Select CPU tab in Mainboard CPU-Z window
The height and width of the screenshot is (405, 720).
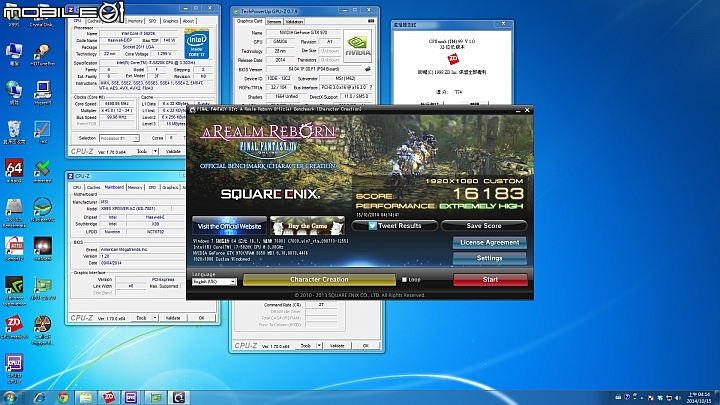77,187
